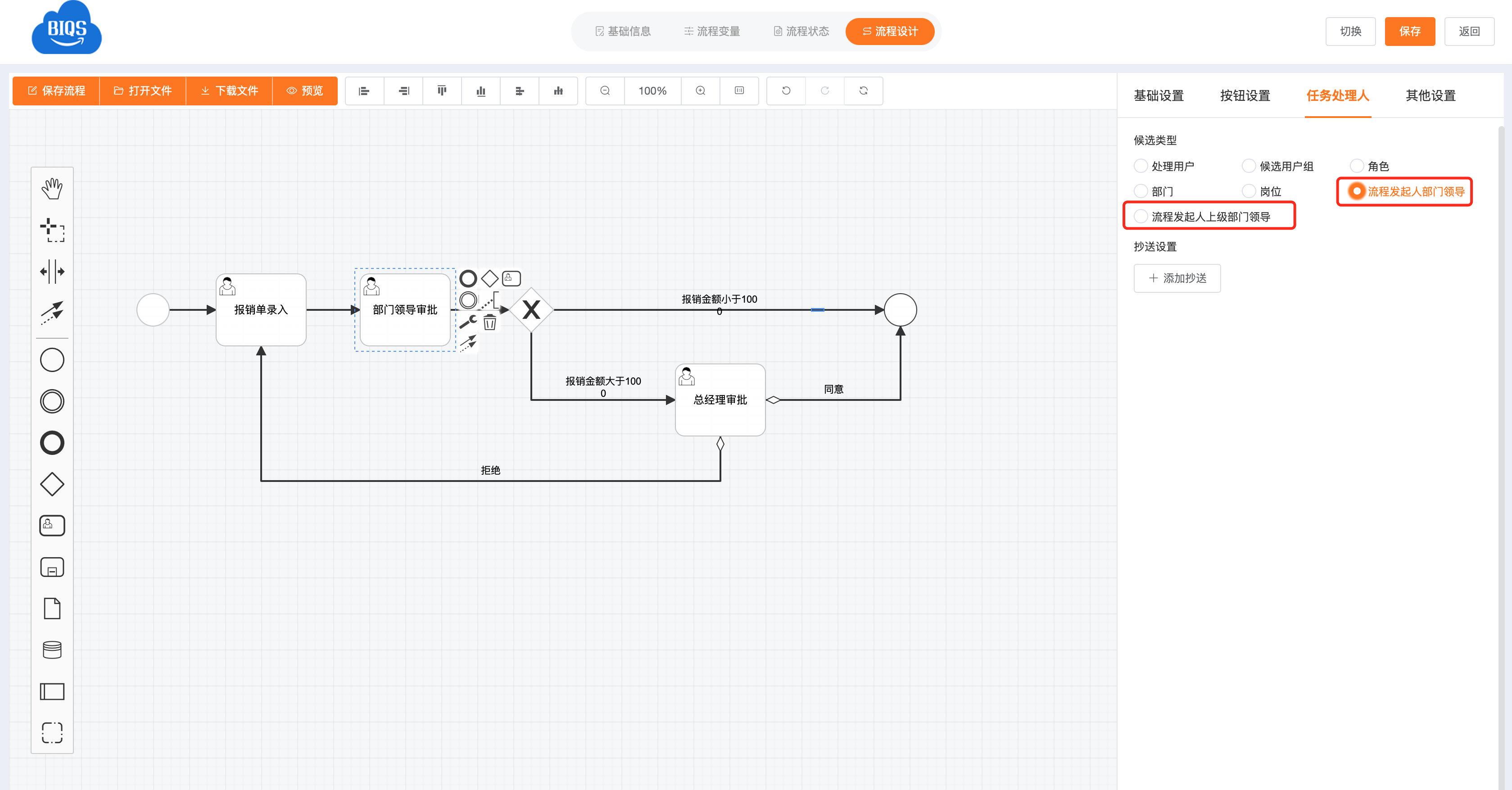Click 预览 button
The height and width of the screenshot is (790, 1512).
(305, 91)
